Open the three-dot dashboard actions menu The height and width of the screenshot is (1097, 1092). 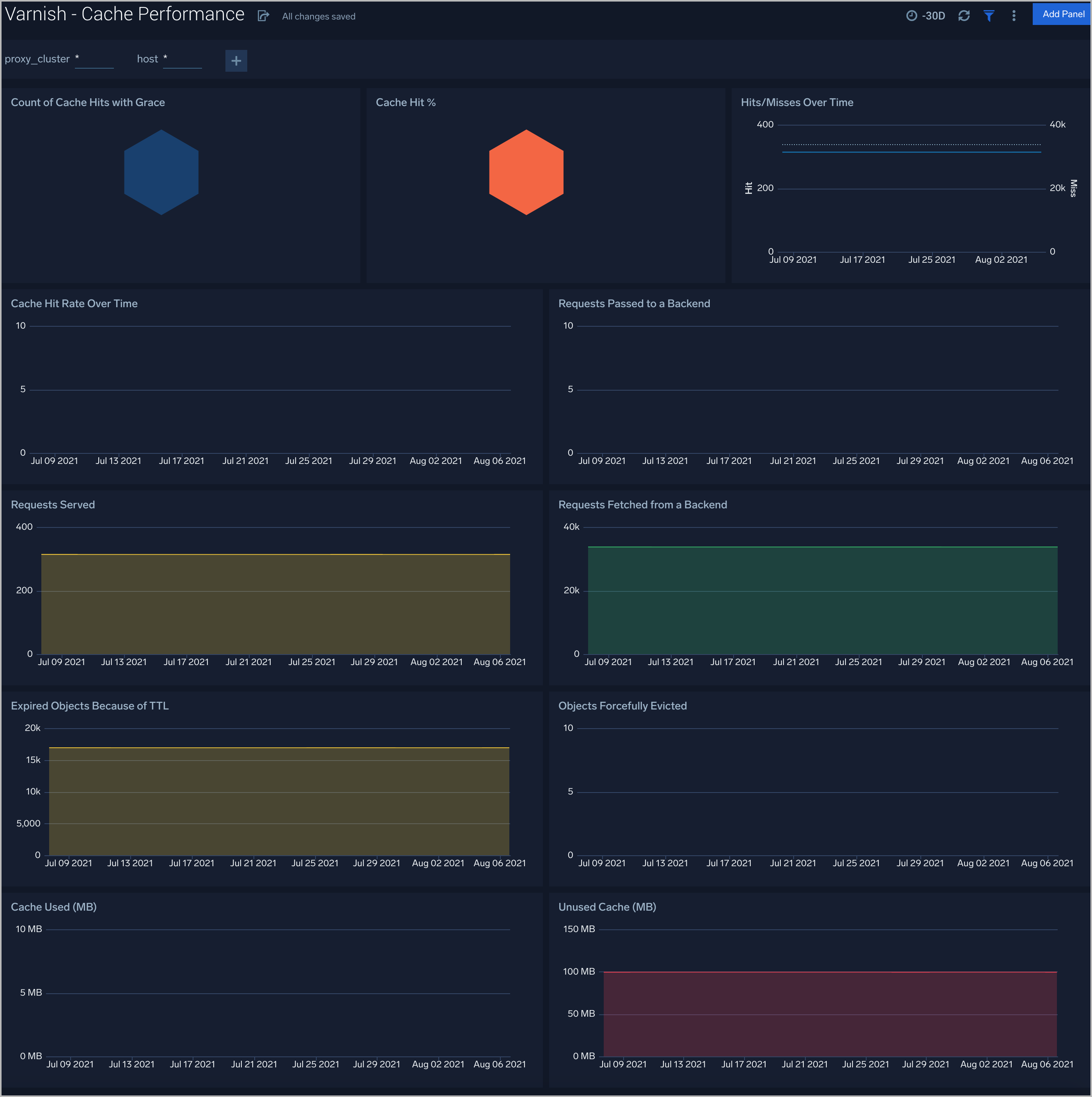pyautogui.click(x=1014, y=15)
